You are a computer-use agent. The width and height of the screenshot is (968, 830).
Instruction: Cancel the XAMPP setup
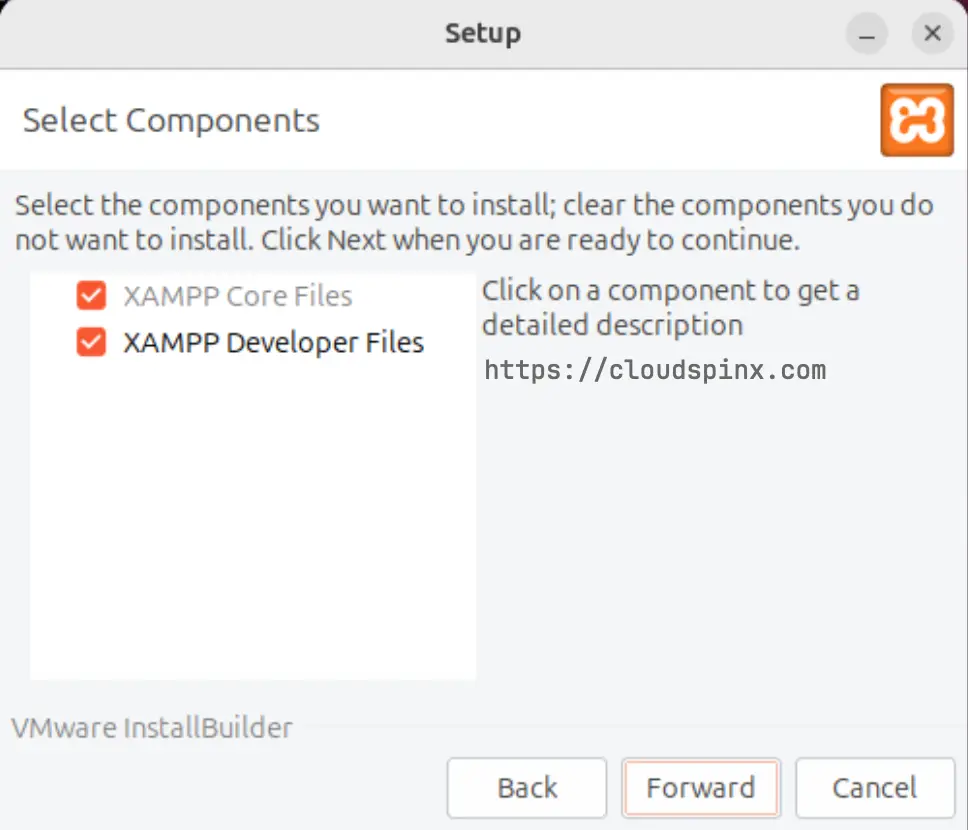[x=875, y=788]
